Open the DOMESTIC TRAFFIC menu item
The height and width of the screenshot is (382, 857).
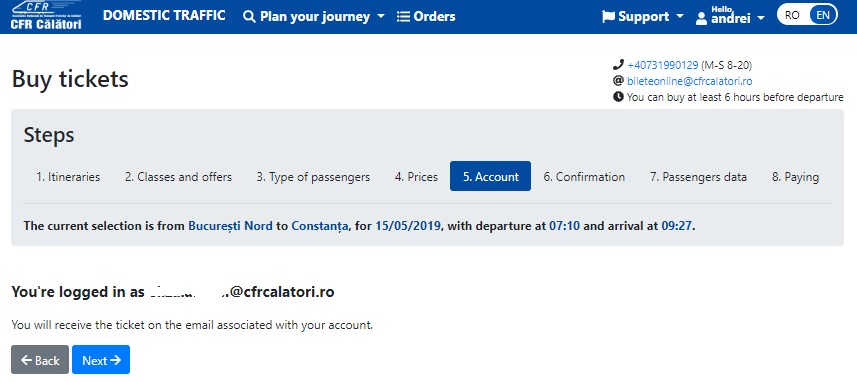[x=164, y=15]
